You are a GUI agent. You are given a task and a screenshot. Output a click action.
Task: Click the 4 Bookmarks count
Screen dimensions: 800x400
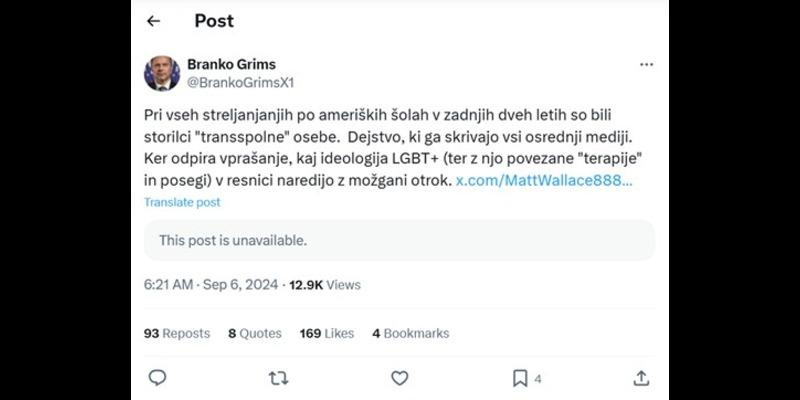click(410, 333)
